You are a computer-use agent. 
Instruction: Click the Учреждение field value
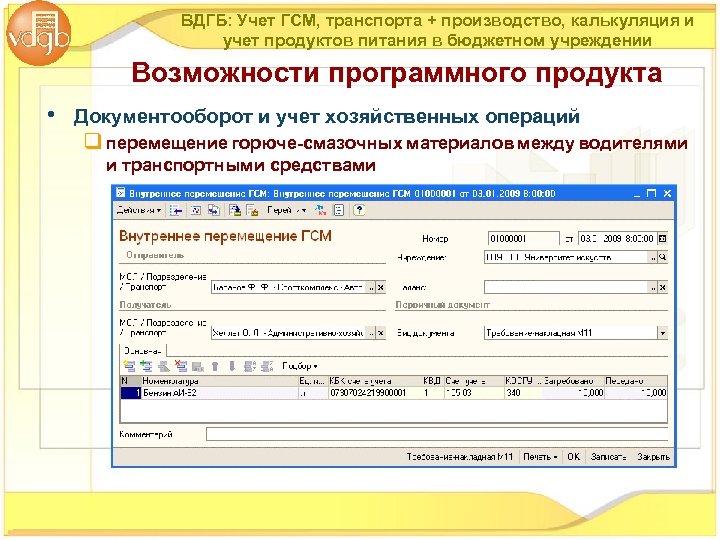click(x=566, y=258)
